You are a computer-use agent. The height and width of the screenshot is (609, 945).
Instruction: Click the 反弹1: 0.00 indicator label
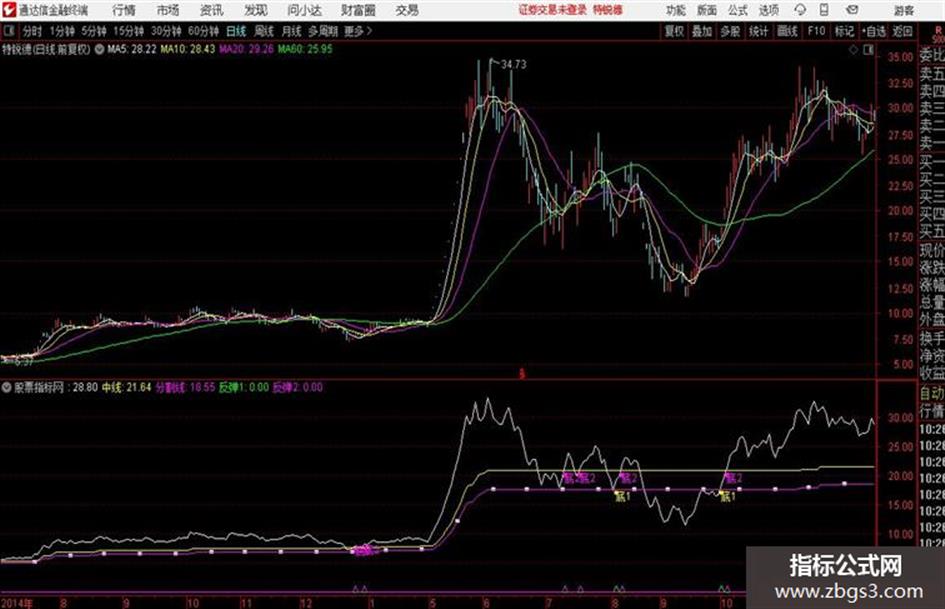(x=243, y=387)
